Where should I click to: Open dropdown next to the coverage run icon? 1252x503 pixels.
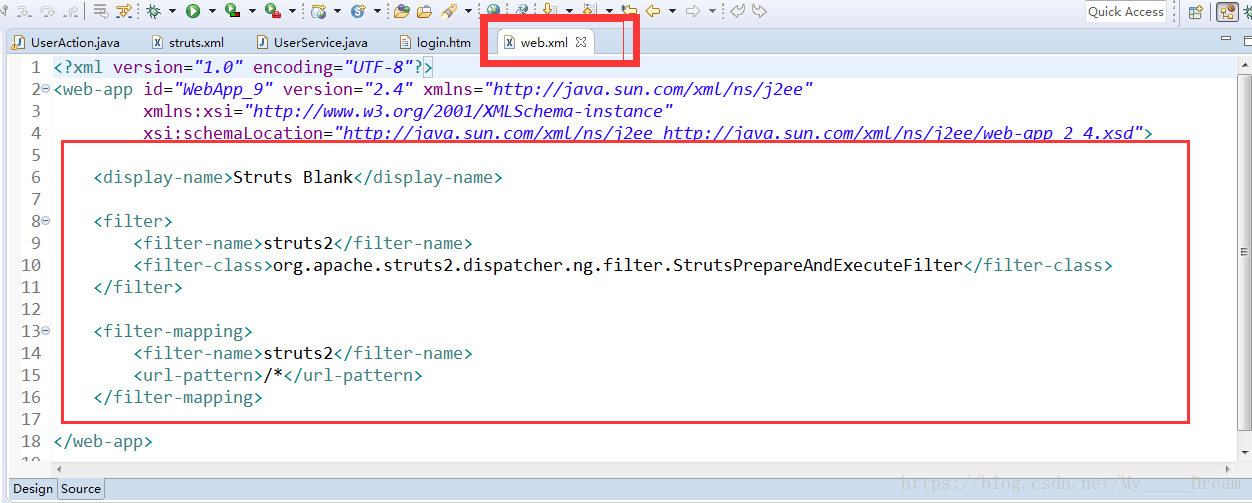[x=252, y=11]
